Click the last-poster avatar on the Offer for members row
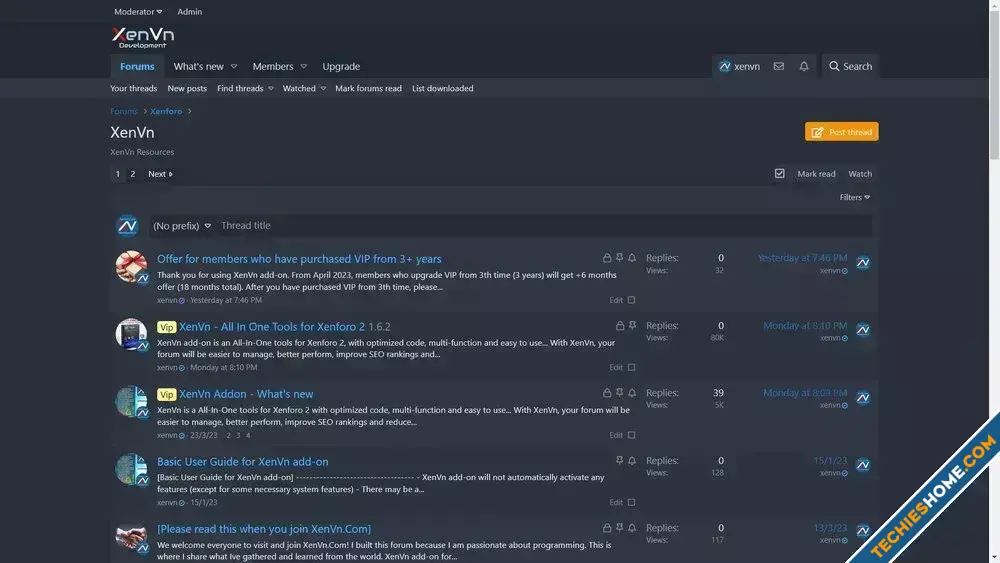 tap(863, 263)
